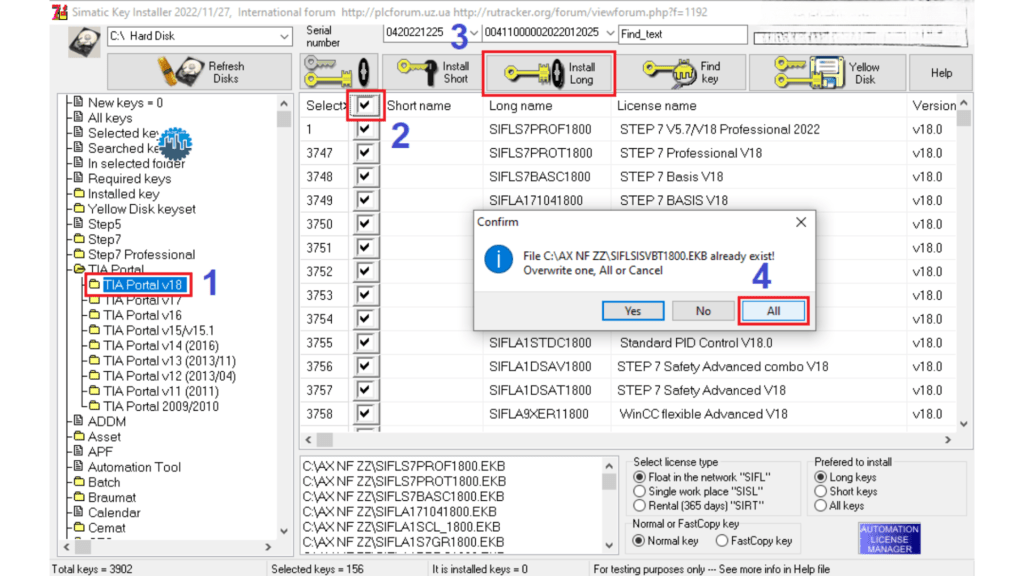1024x576 pixels.
Task: Open the Step7 Professional folder
Action: point(141,254)
